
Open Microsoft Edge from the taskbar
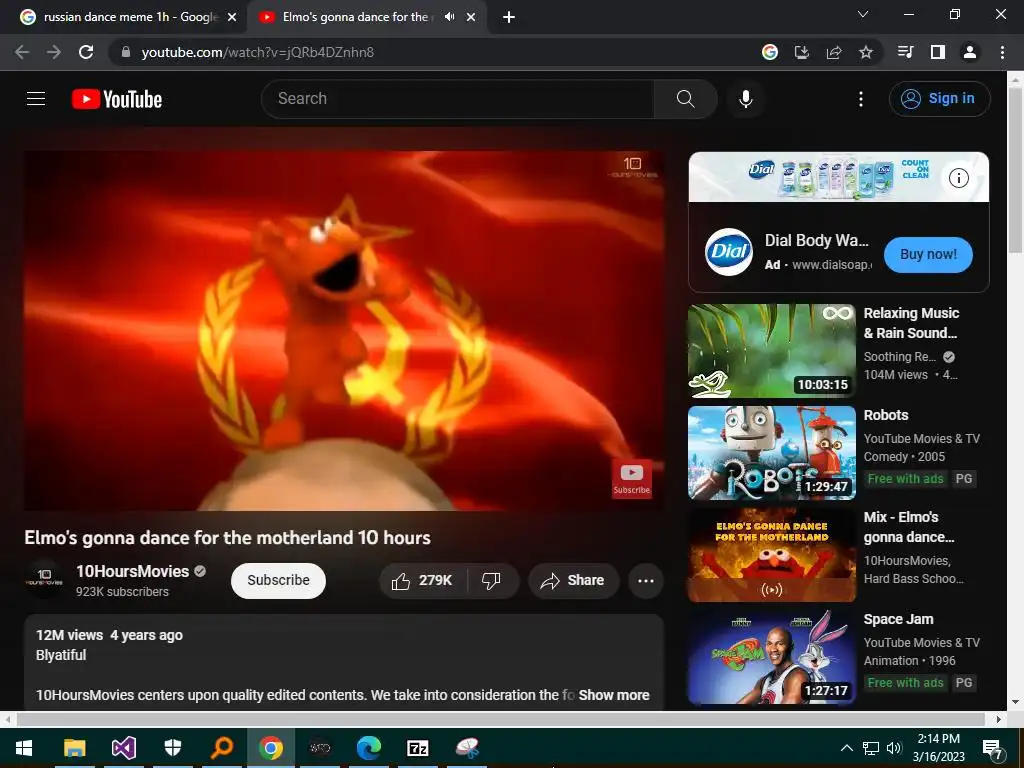(368, 748)
